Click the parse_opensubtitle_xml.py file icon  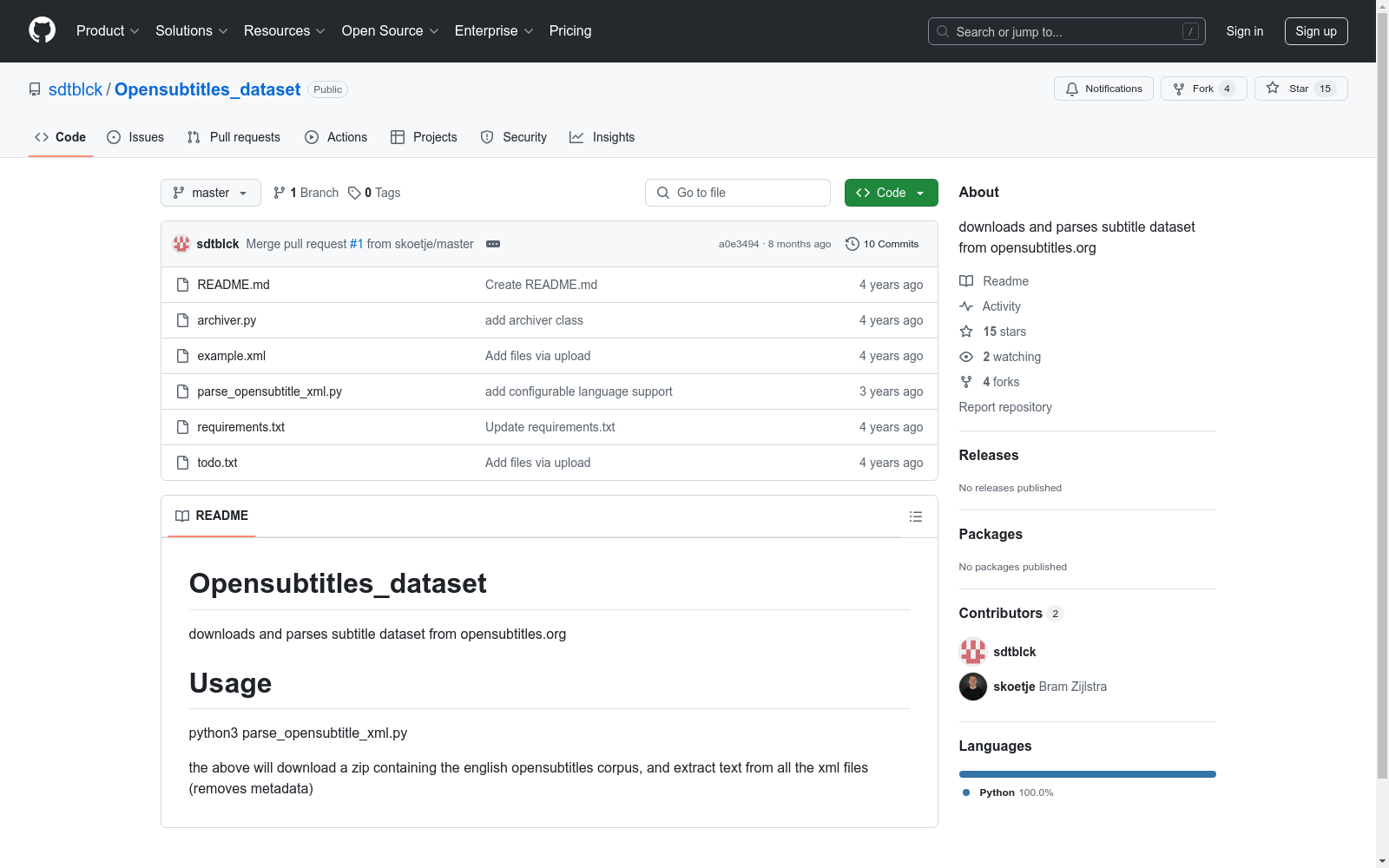pyautogui.click(x=182, y=391)
